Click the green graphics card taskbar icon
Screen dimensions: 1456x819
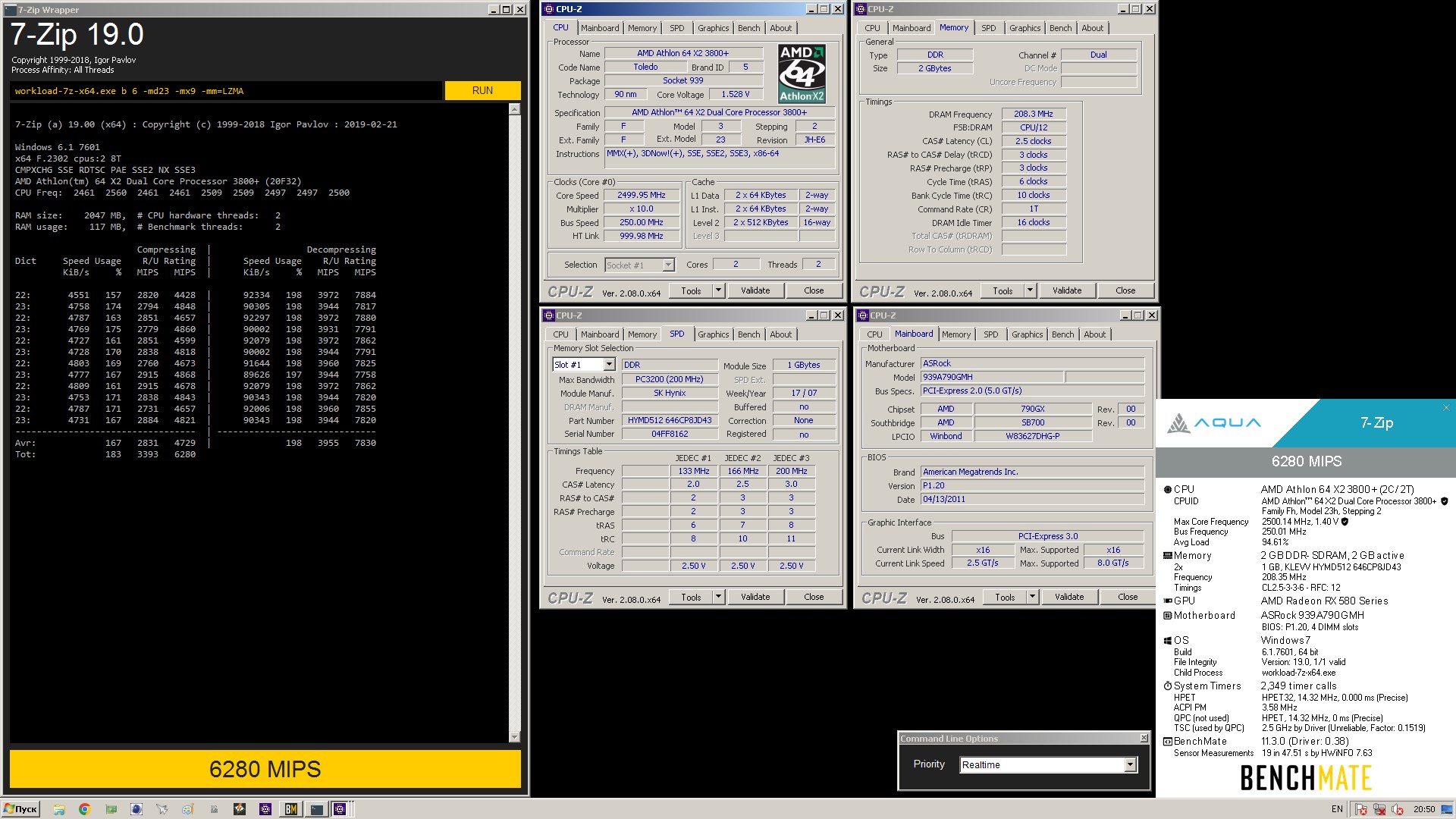[111, 809]
